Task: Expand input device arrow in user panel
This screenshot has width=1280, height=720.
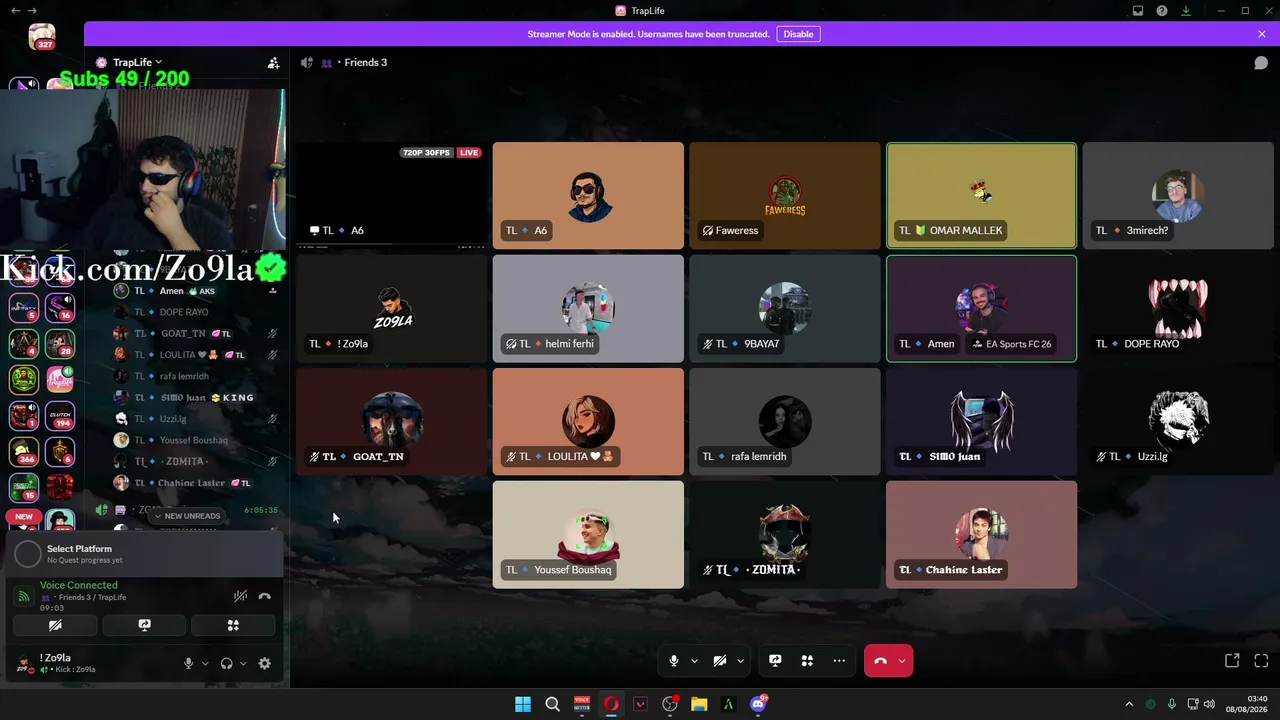Action: coord(205,663)
